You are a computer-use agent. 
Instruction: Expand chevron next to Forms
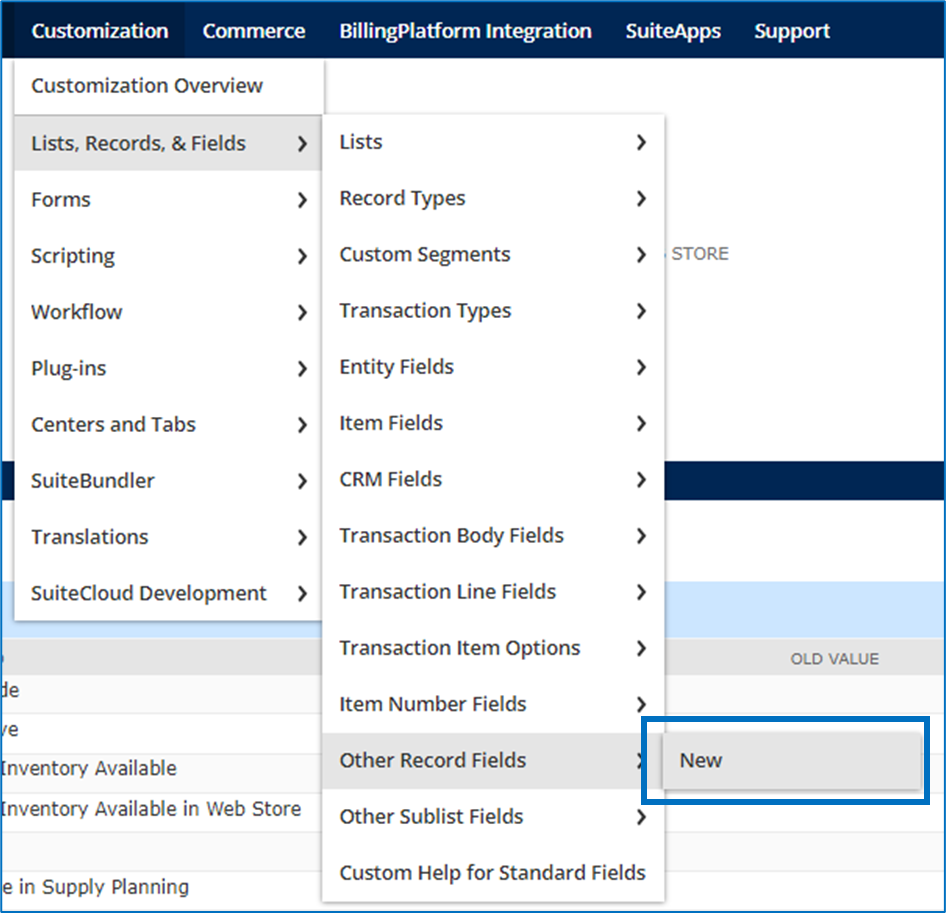(x=302, y=200)
